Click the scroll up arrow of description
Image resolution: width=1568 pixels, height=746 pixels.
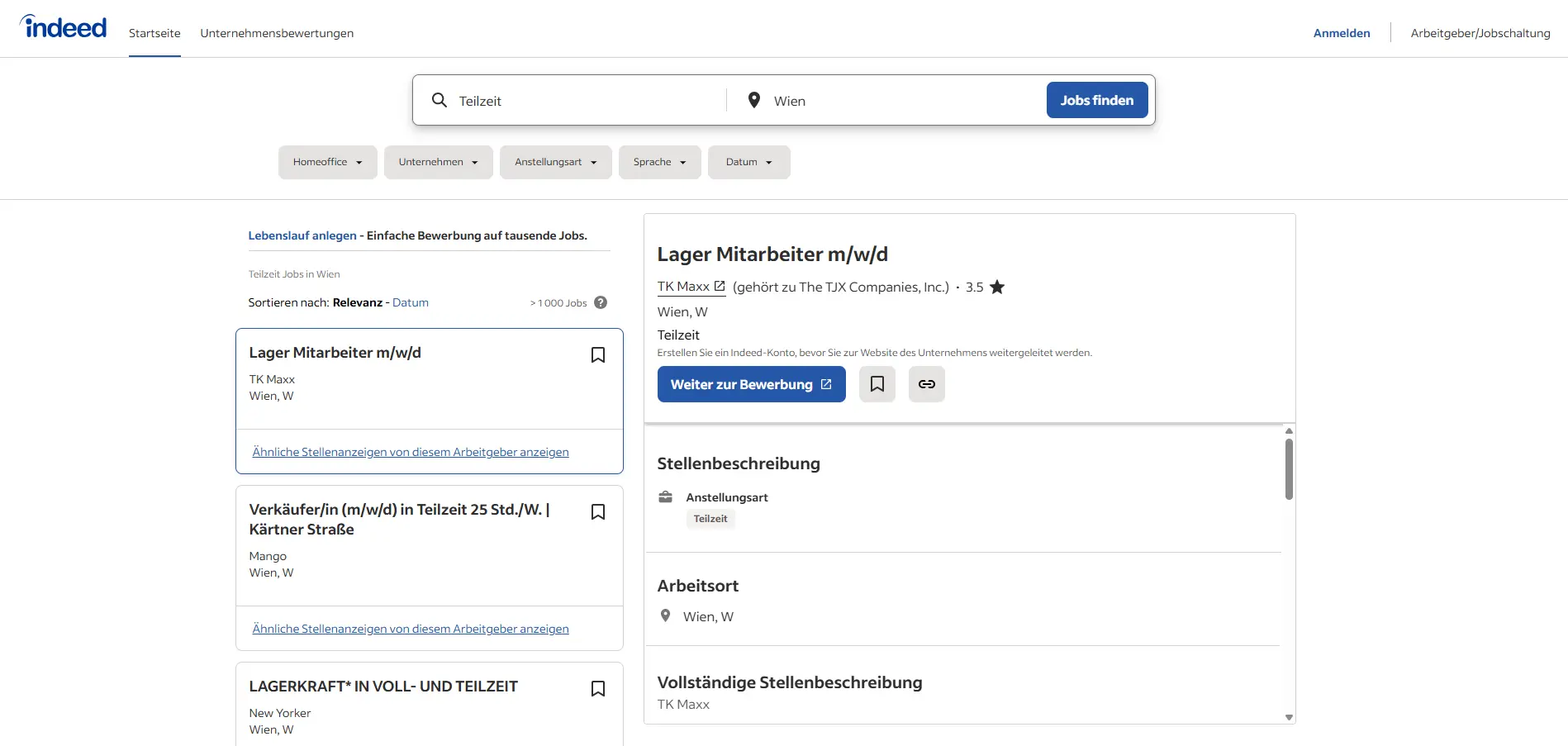tap(1289, 430)
